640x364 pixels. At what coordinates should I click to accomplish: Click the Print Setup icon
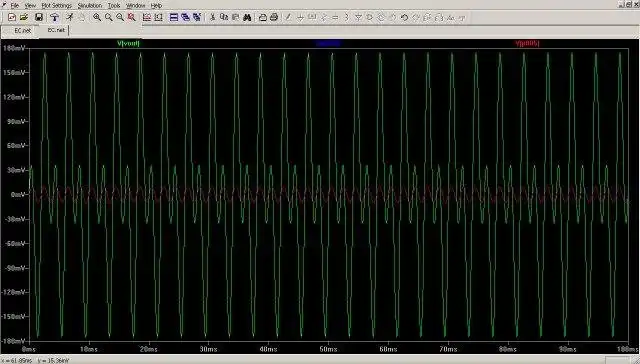(x=262, y=17)
